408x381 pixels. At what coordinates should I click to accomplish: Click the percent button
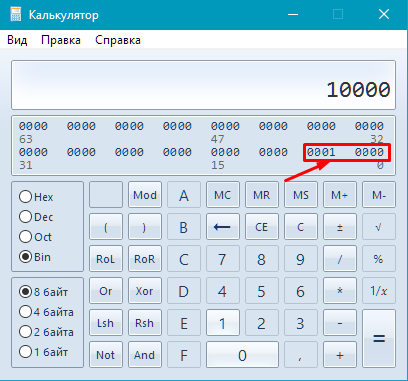click(379, 259)
